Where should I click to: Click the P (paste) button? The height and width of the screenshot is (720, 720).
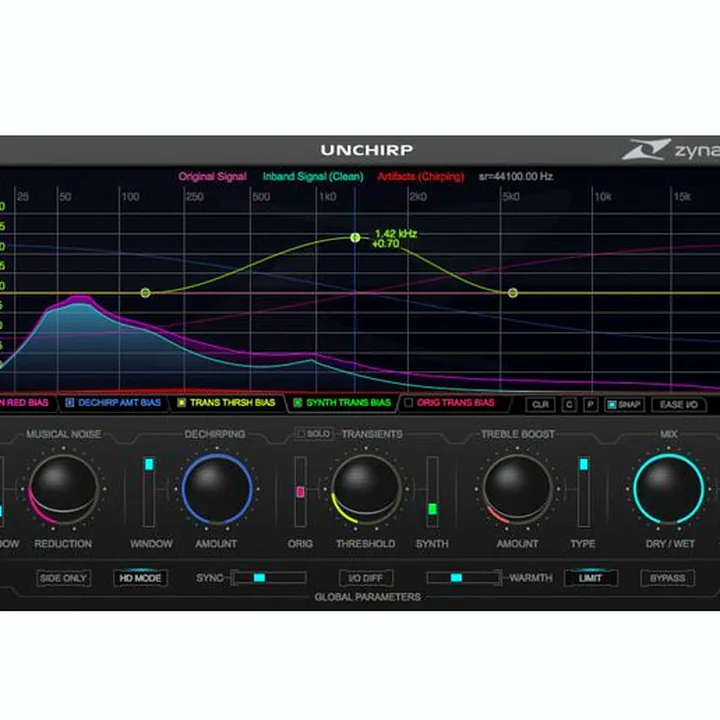coord(591,405)
